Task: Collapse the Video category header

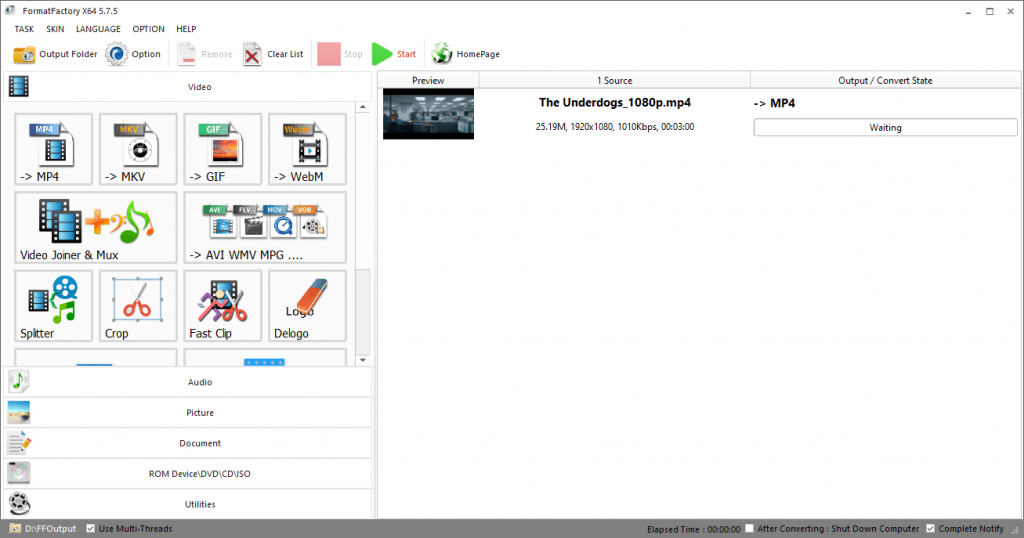Action: pyautogui.click(x=188, y=87)
